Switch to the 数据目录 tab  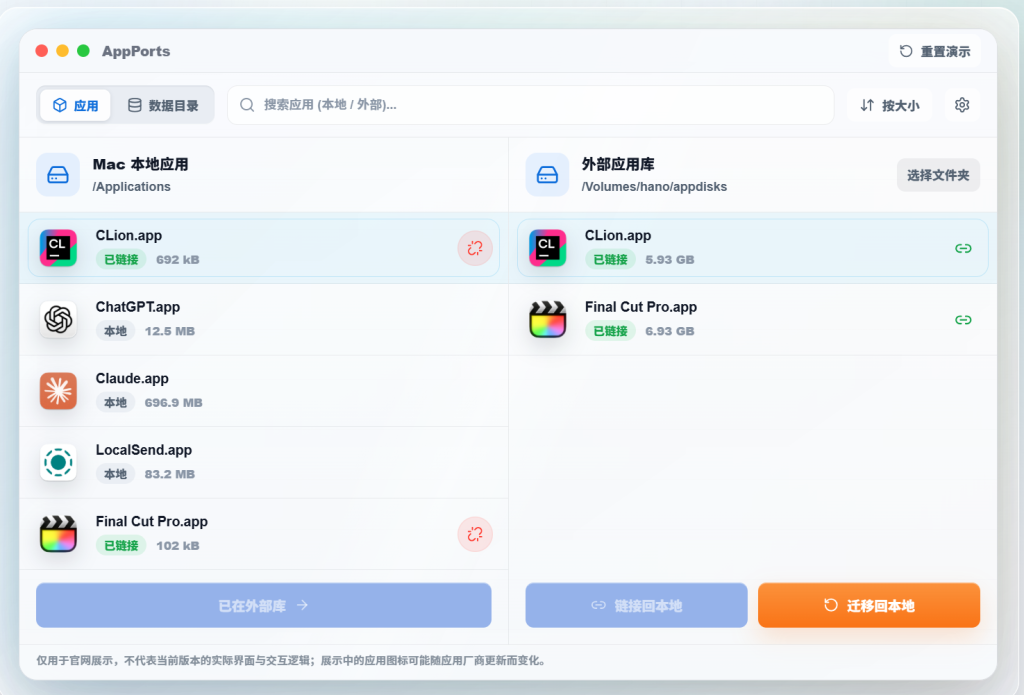pyautogui.click(x=163, y=105)
